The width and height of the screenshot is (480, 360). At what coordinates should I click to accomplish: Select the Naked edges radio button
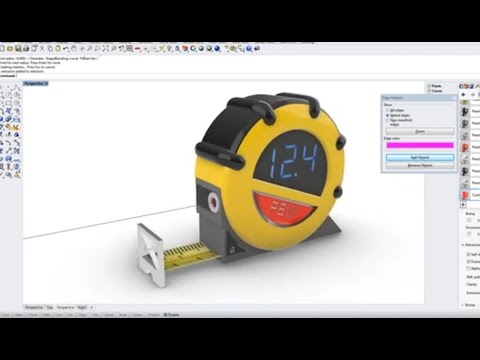(388, 115)
